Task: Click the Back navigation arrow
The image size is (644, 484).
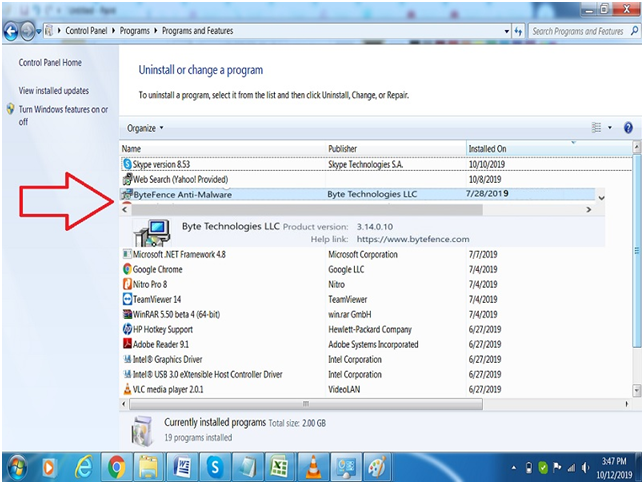Action: click(x=11, y=31)
